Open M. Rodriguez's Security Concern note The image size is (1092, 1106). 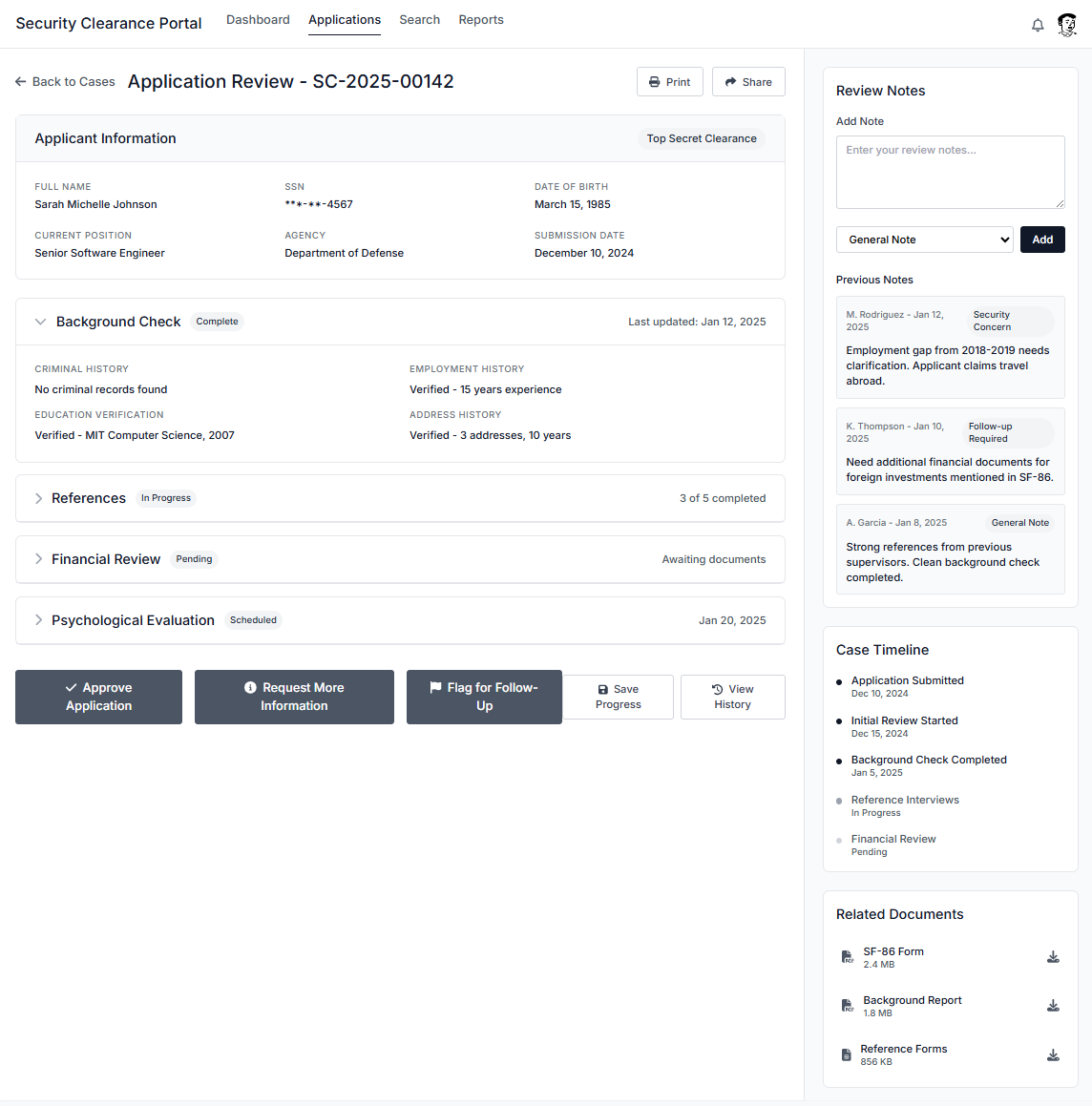(950, 347)
